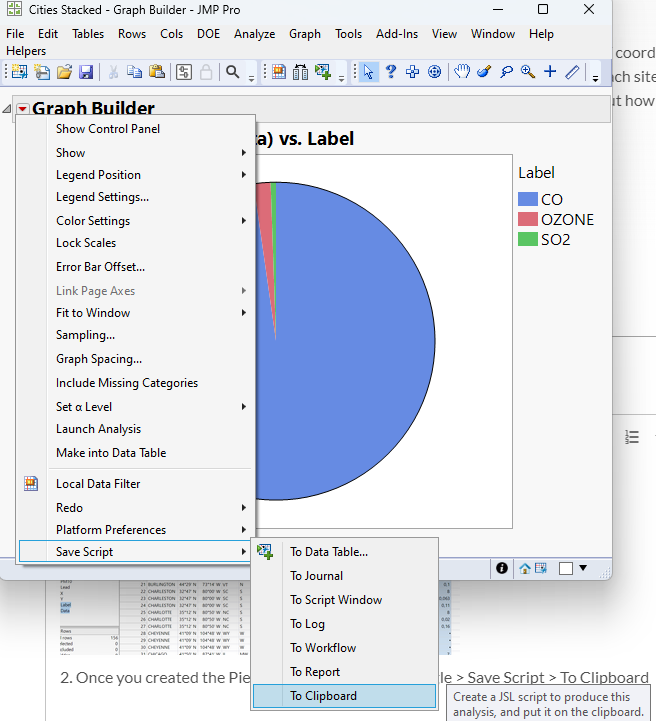
Task: Select the Brush tool
Action: pos(484,72)
